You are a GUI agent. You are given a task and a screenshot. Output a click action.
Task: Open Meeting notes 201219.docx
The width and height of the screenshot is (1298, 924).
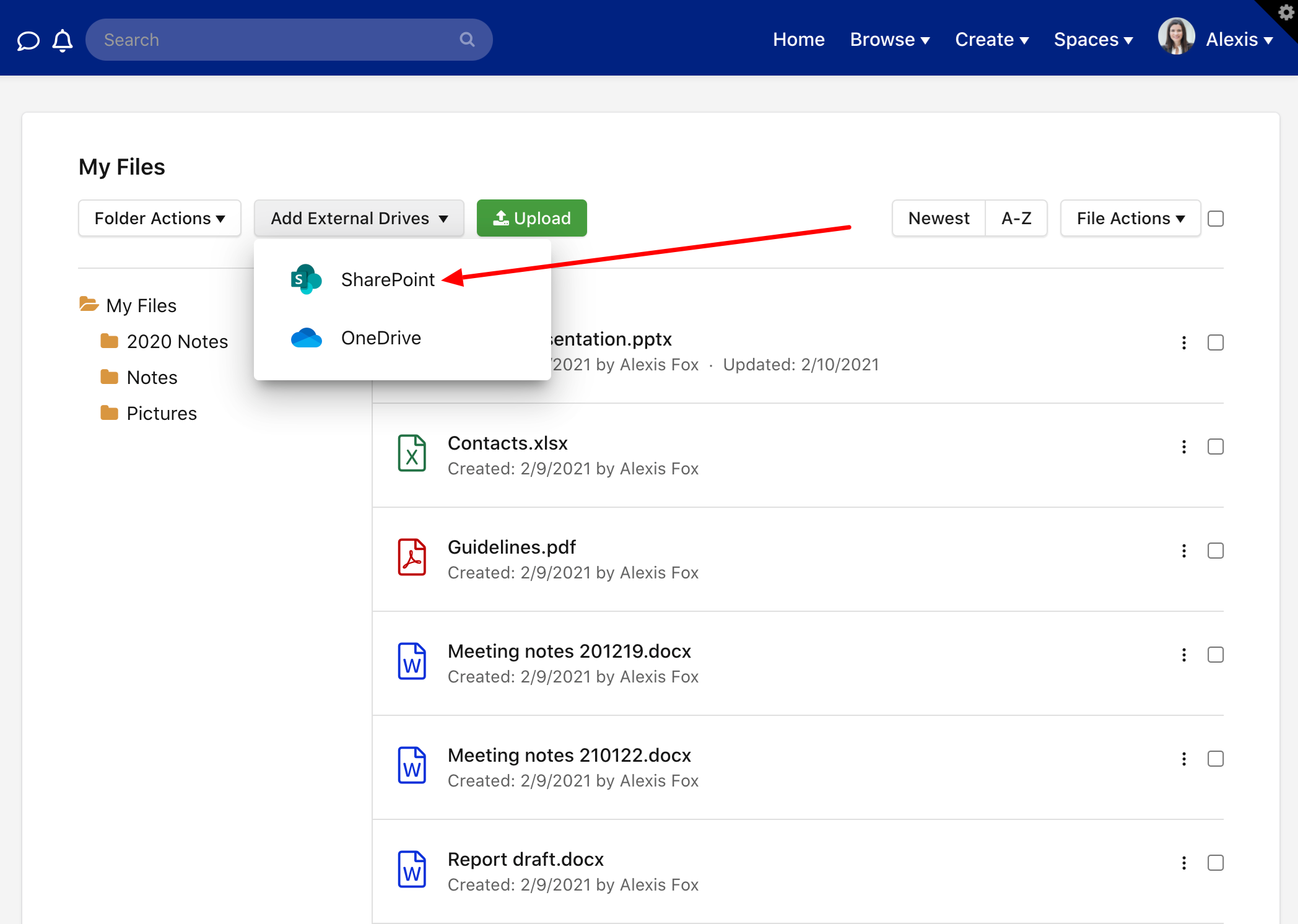coord(569,652)
